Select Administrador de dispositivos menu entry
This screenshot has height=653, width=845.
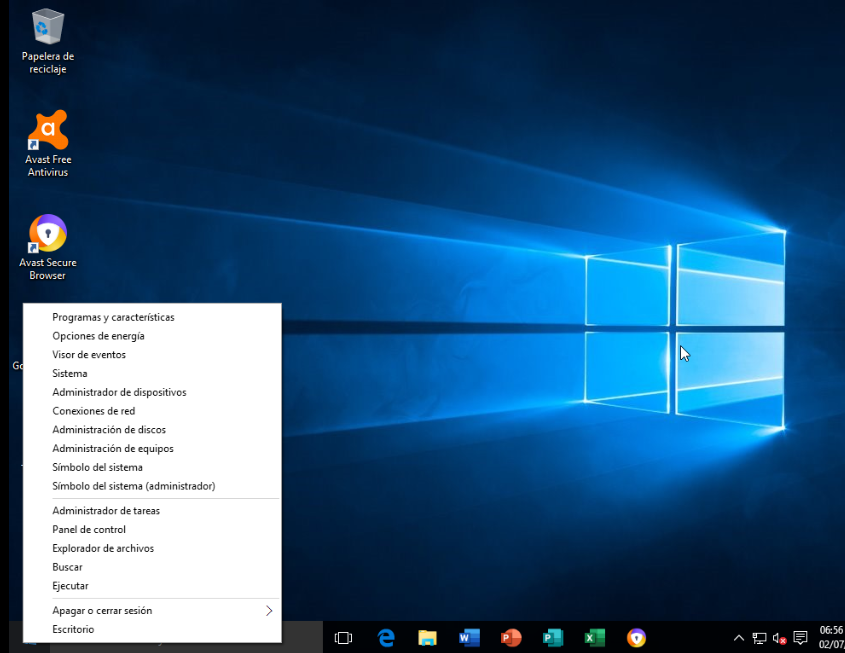tap(119, 392)
